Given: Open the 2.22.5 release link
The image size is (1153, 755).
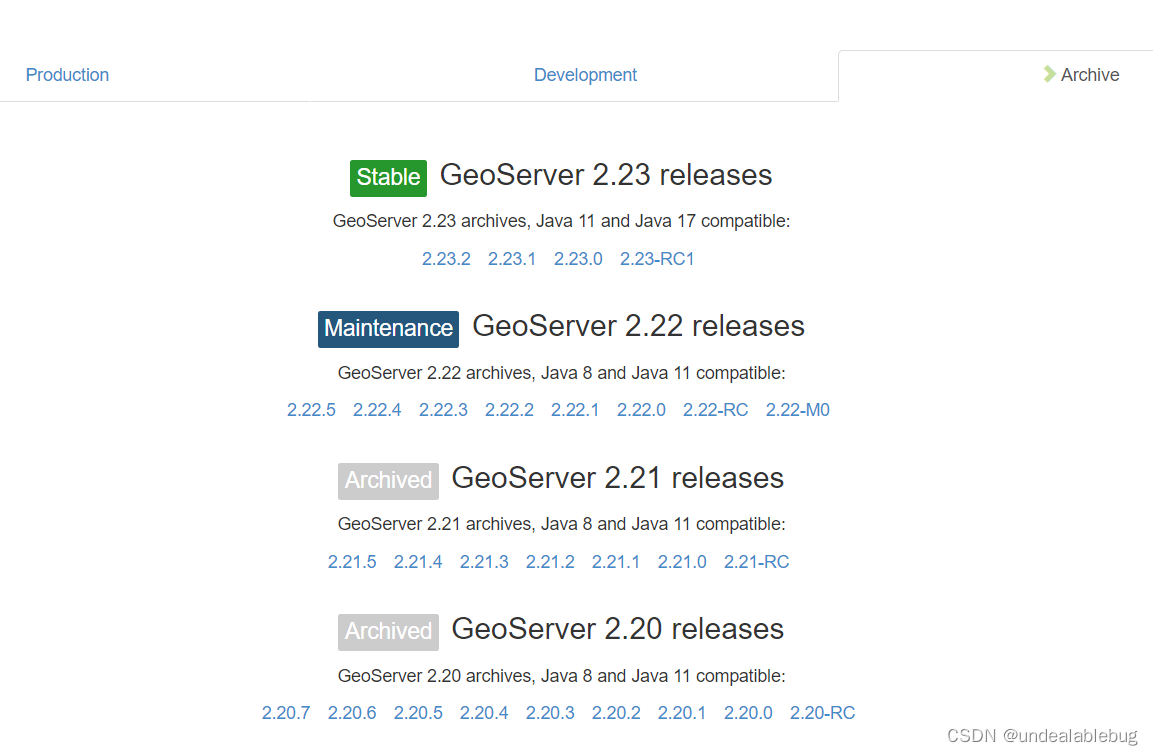Looking at the screenshot, I should pos(311,410).
